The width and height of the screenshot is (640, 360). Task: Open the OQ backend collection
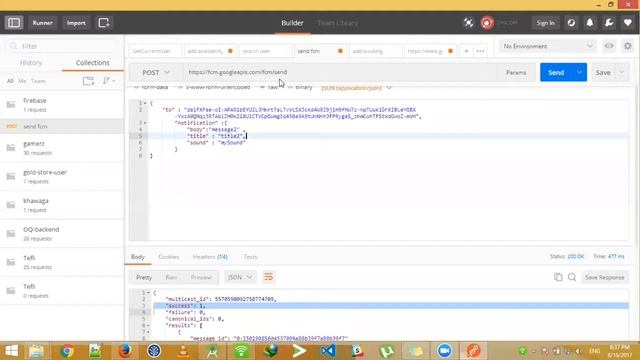click(x=62, y=233)
